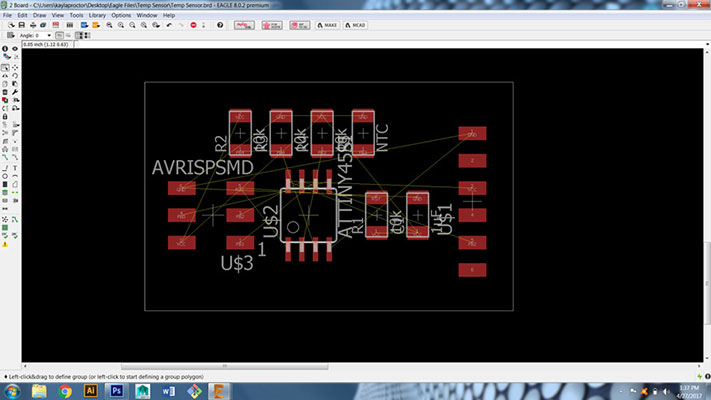The width and height of the screenshot is (711, 400).
Task: Click the Redraw zoom icon
Action: [143, 25]
